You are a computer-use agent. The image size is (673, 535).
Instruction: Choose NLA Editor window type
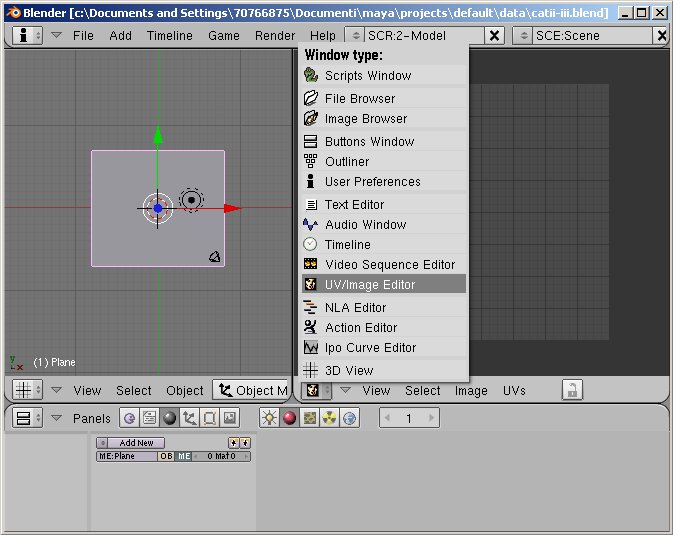coord(384,307)
